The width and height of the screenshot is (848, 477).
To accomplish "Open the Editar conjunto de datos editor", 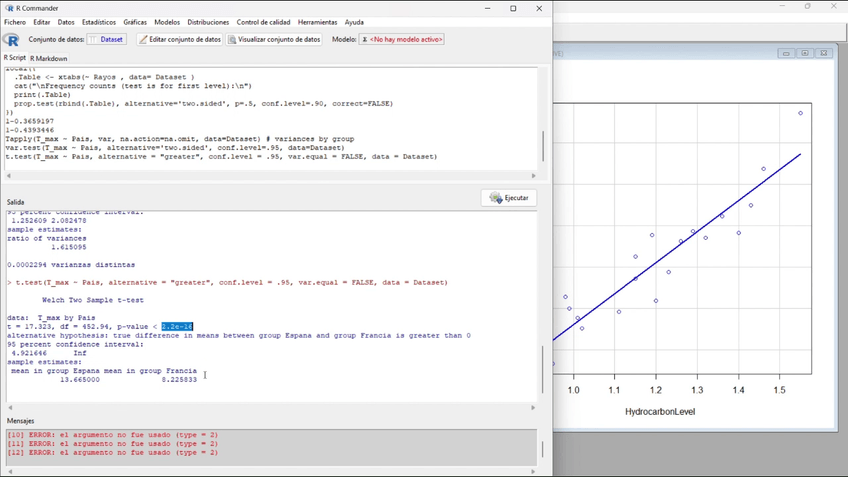I will pos(180,40).
